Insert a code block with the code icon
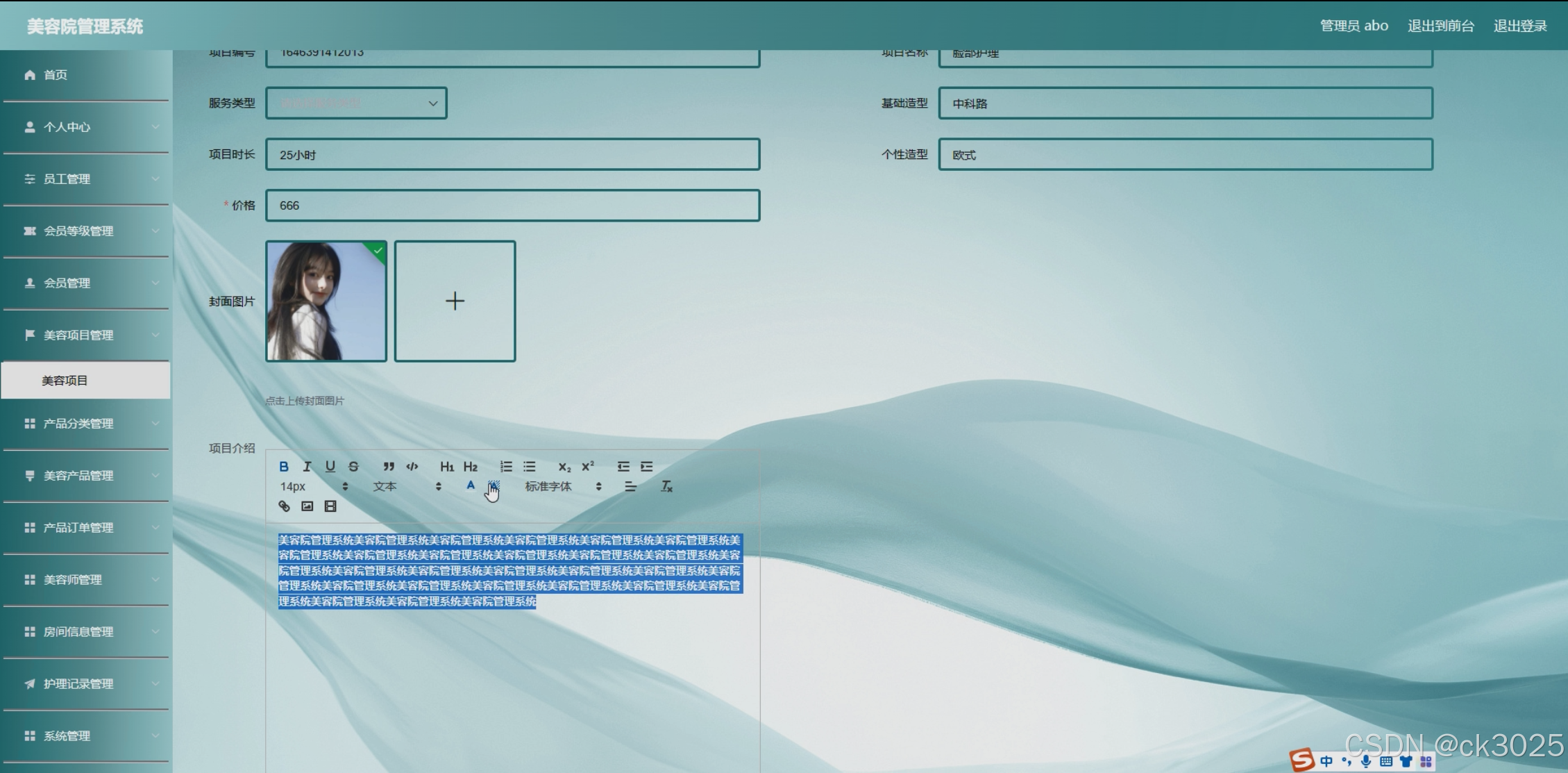 412,467
